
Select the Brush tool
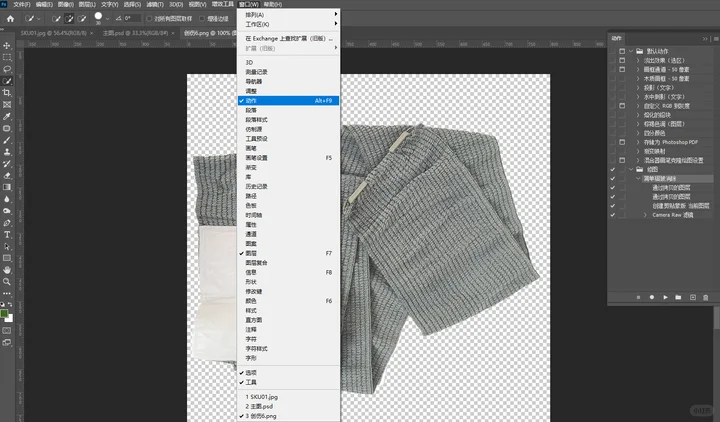(x=7, y=140)
